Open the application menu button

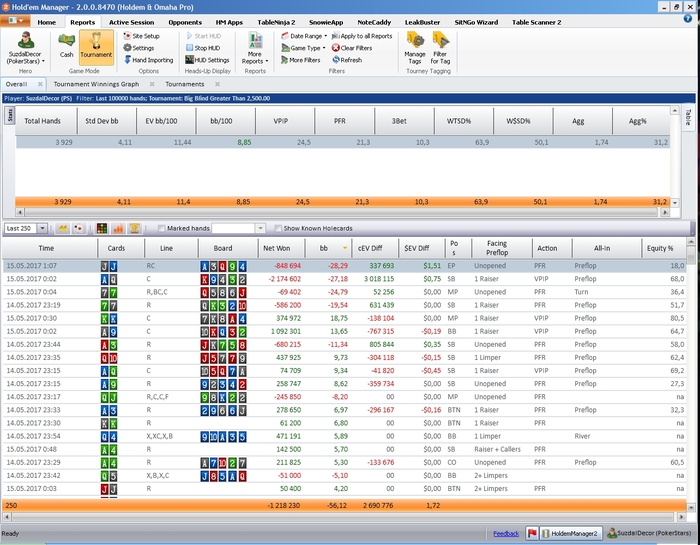coord(15,21)
